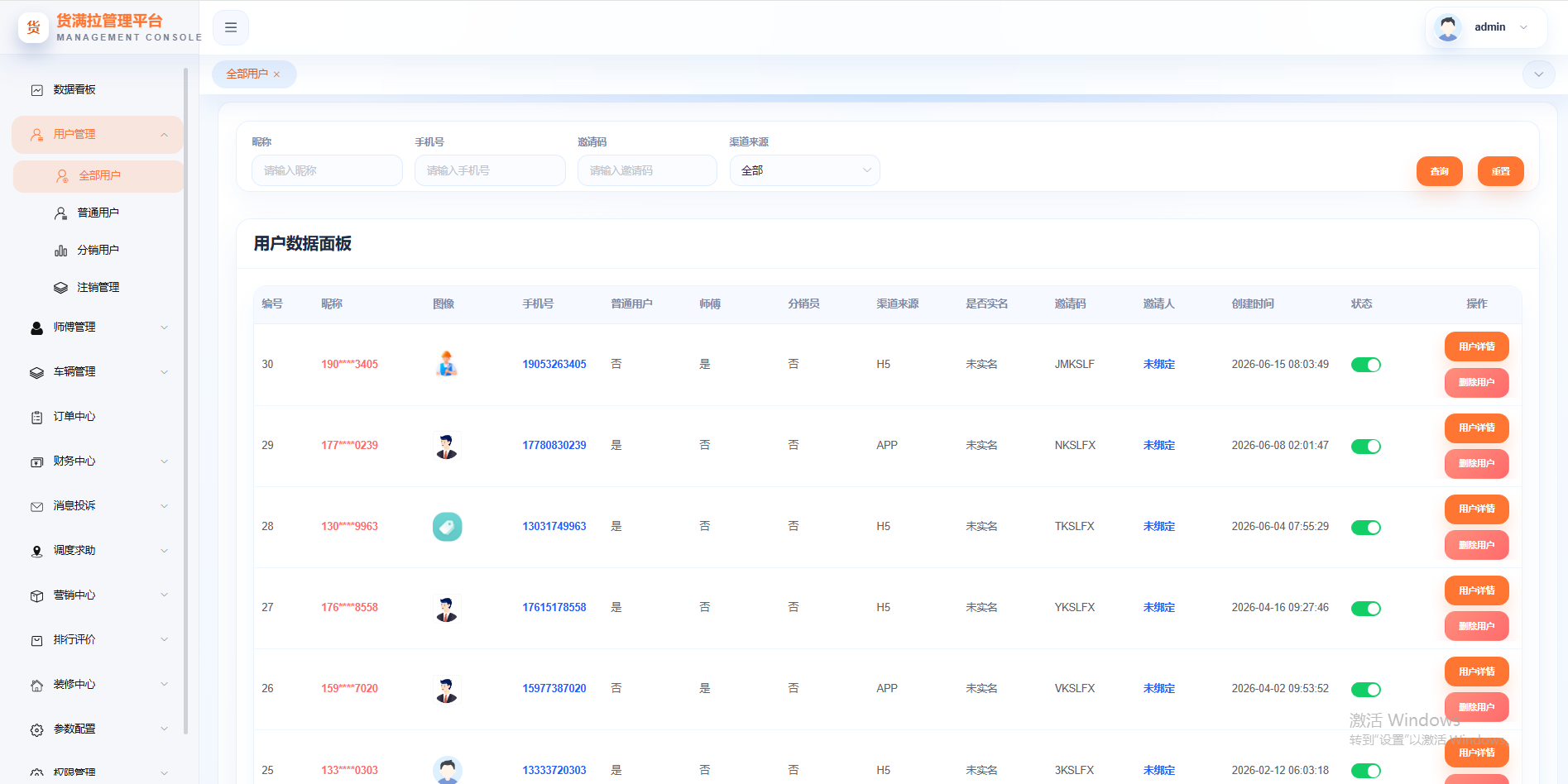Open the 渠道来源 dropdown showing 全部
Screen dimensions: 1568x784
coord(805,170)
